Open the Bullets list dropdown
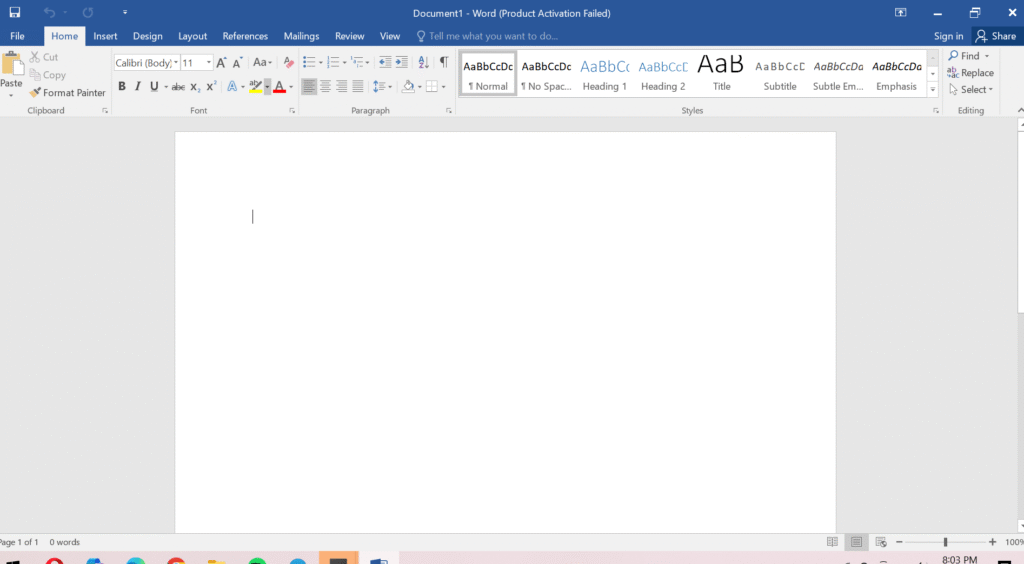 [321, 63]
